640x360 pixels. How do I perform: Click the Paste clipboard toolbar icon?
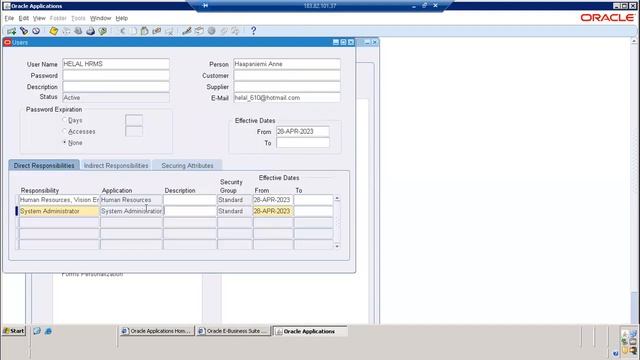click(x=144, y=31)
